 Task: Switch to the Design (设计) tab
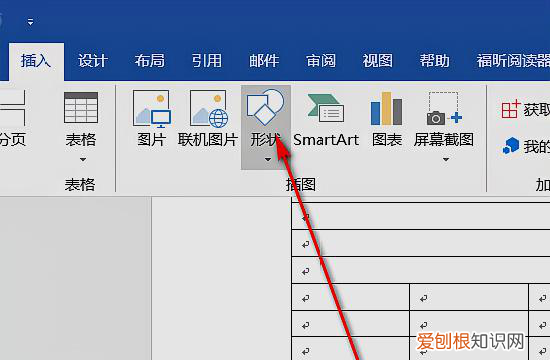93,61
